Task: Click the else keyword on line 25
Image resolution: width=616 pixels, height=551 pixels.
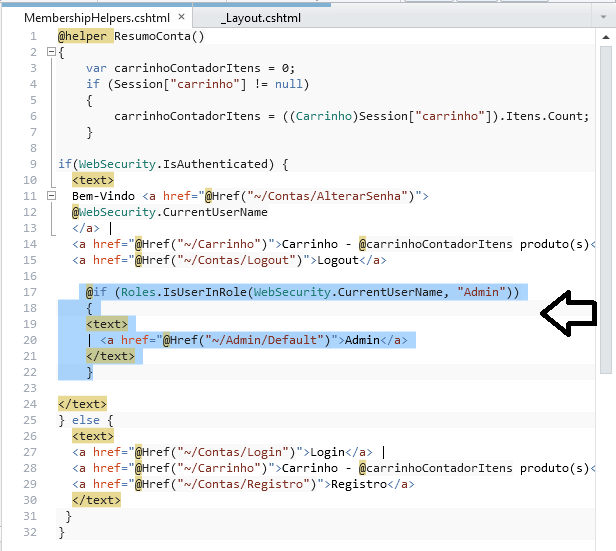Action: click(x=86, y=420)
